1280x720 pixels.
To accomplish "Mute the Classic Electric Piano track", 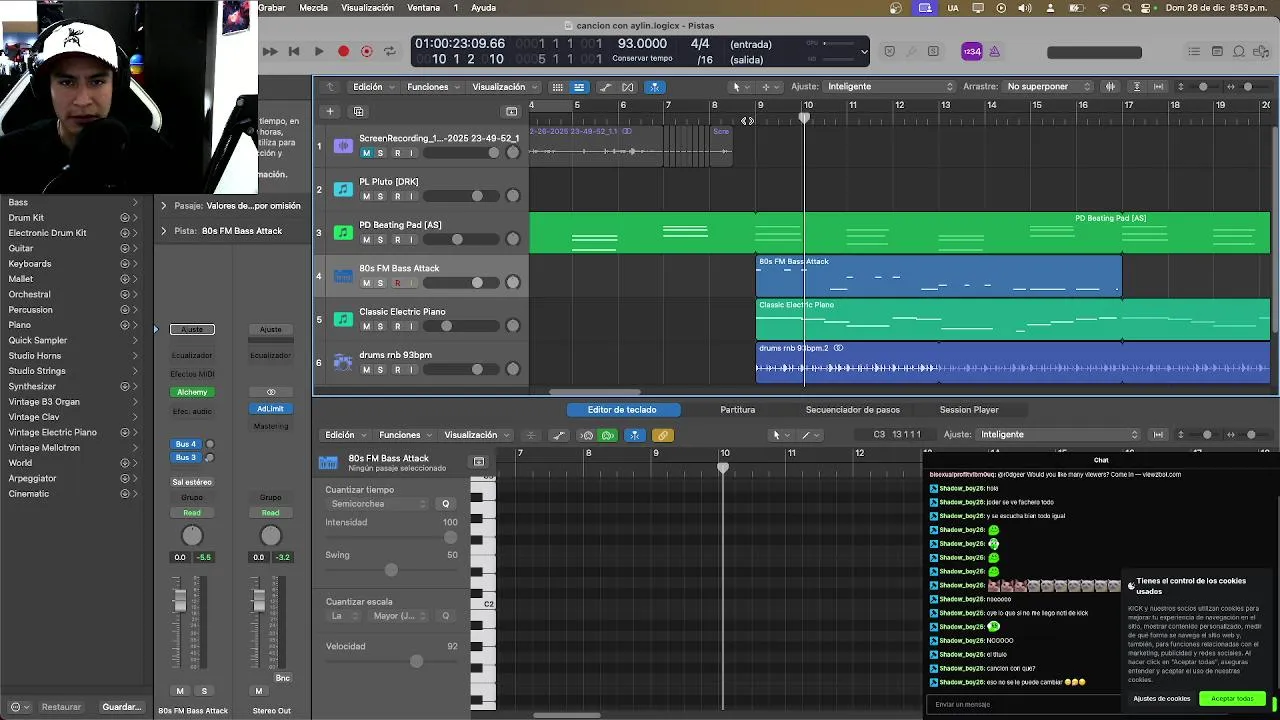I will click(x=366, y=326).
